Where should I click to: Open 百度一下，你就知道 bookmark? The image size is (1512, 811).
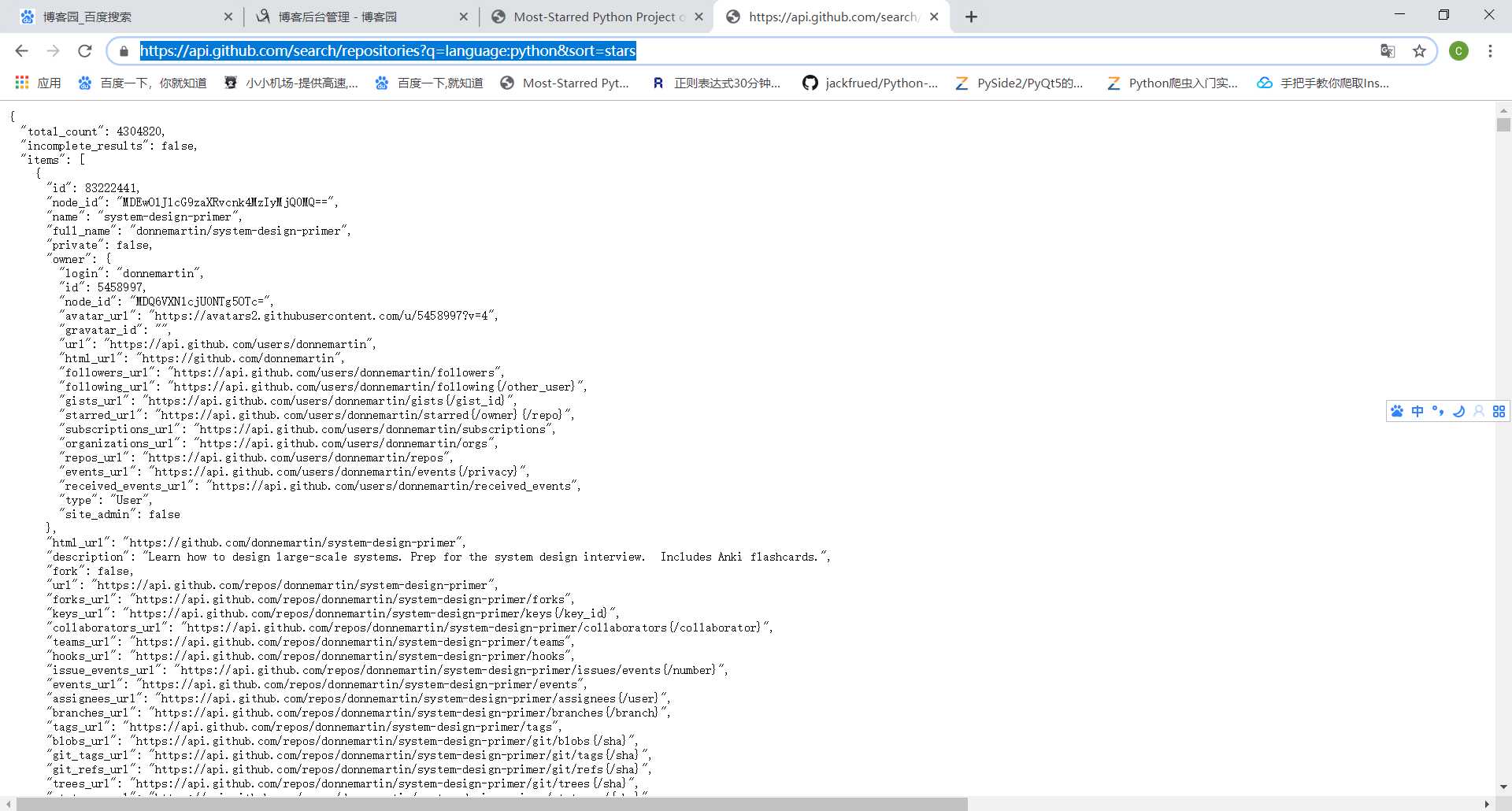[x=143, y=83]
